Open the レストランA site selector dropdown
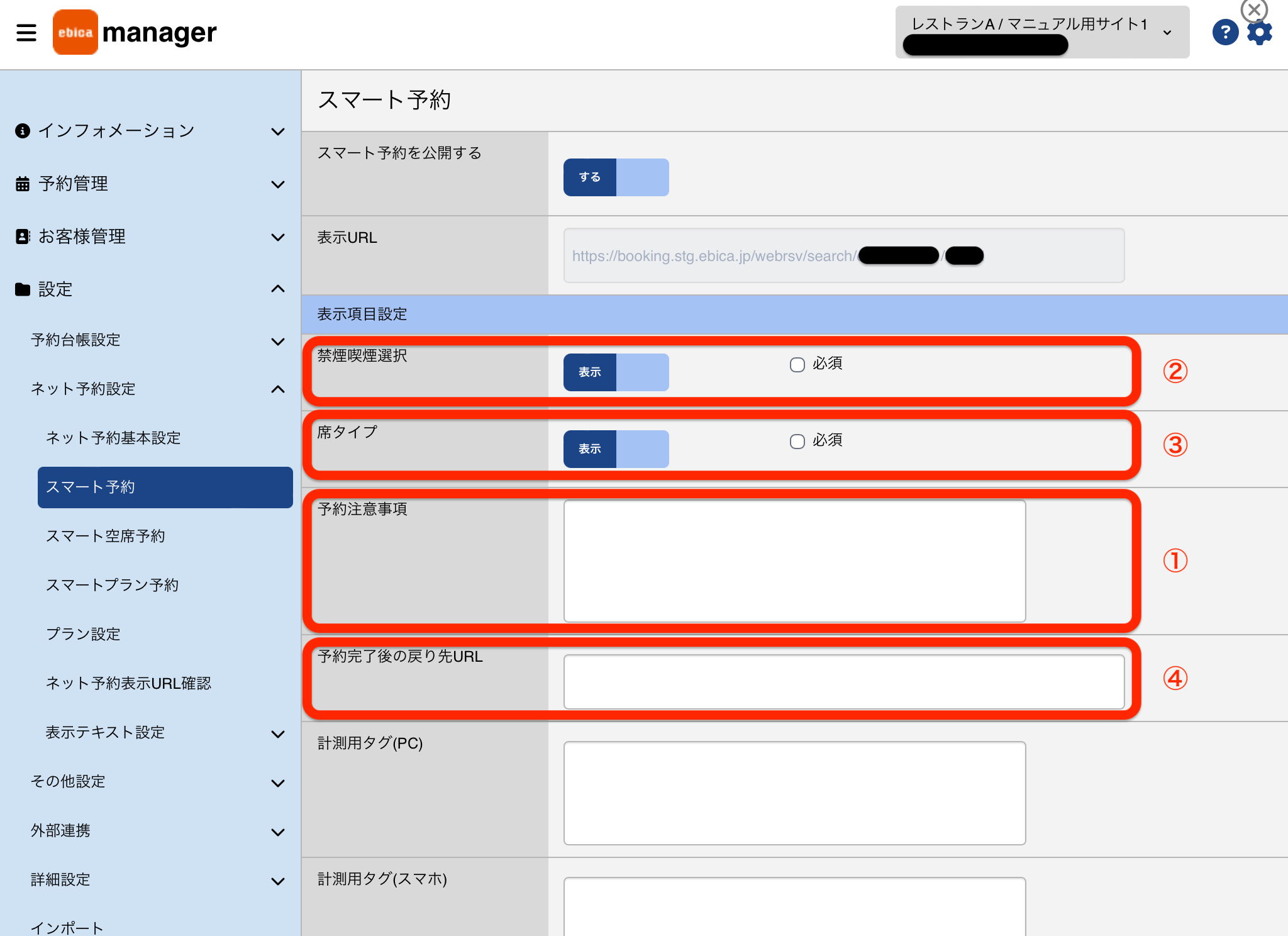The height and width of the screenshot is (936, 1288). (1042, 32)
